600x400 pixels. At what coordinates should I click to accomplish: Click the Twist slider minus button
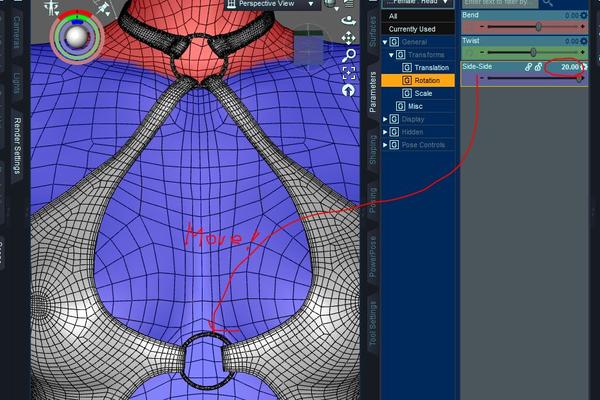[482, 52]
